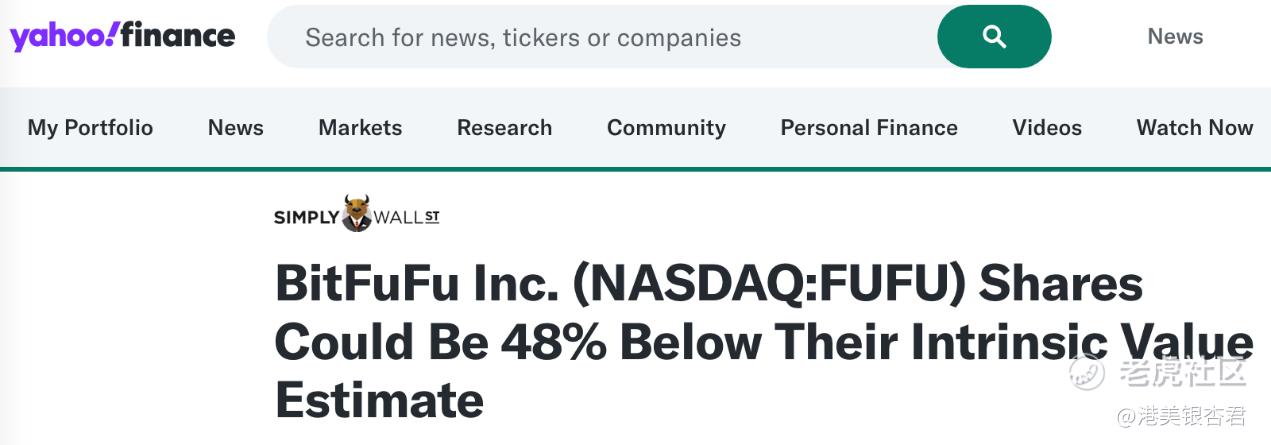Screen dimensions: 1271x445
Task: Click the round tiger community watermark icon
Action: [x=1087, y=371]
